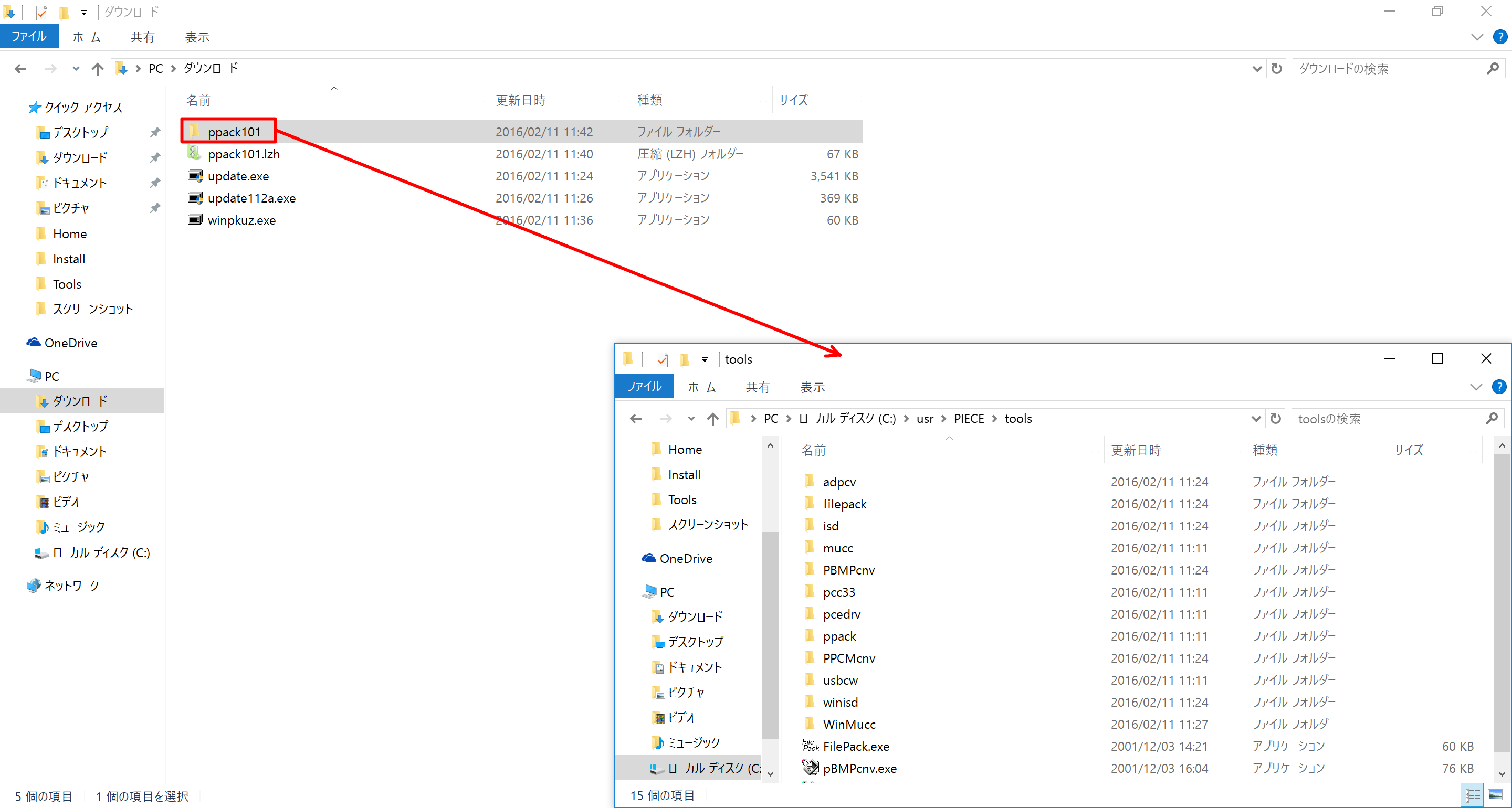The image size is (1512, 808).
Task: Click the PIECE breadcrumb in the tools address bar
Action: pyautogui.click(x=969, y=418)
